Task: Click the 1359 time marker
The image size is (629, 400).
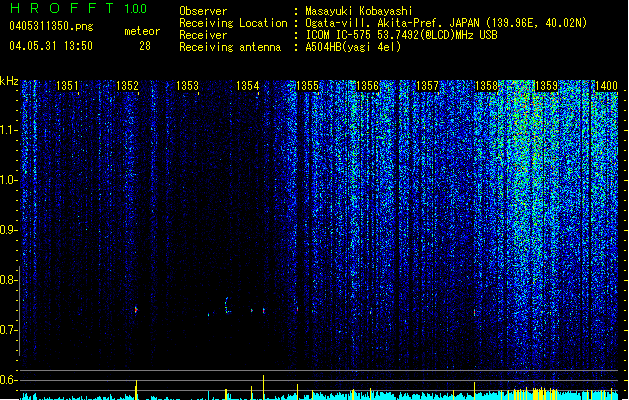Action: pyautogui.click(x=547, y=86)
